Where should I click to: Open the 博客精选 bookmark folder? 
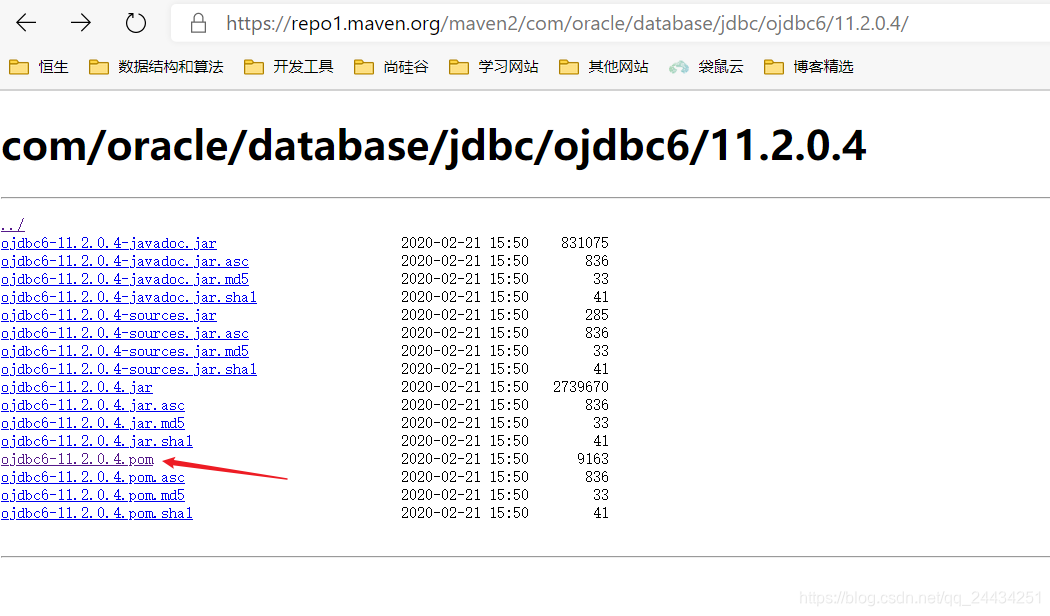click(x=808, y=67)
